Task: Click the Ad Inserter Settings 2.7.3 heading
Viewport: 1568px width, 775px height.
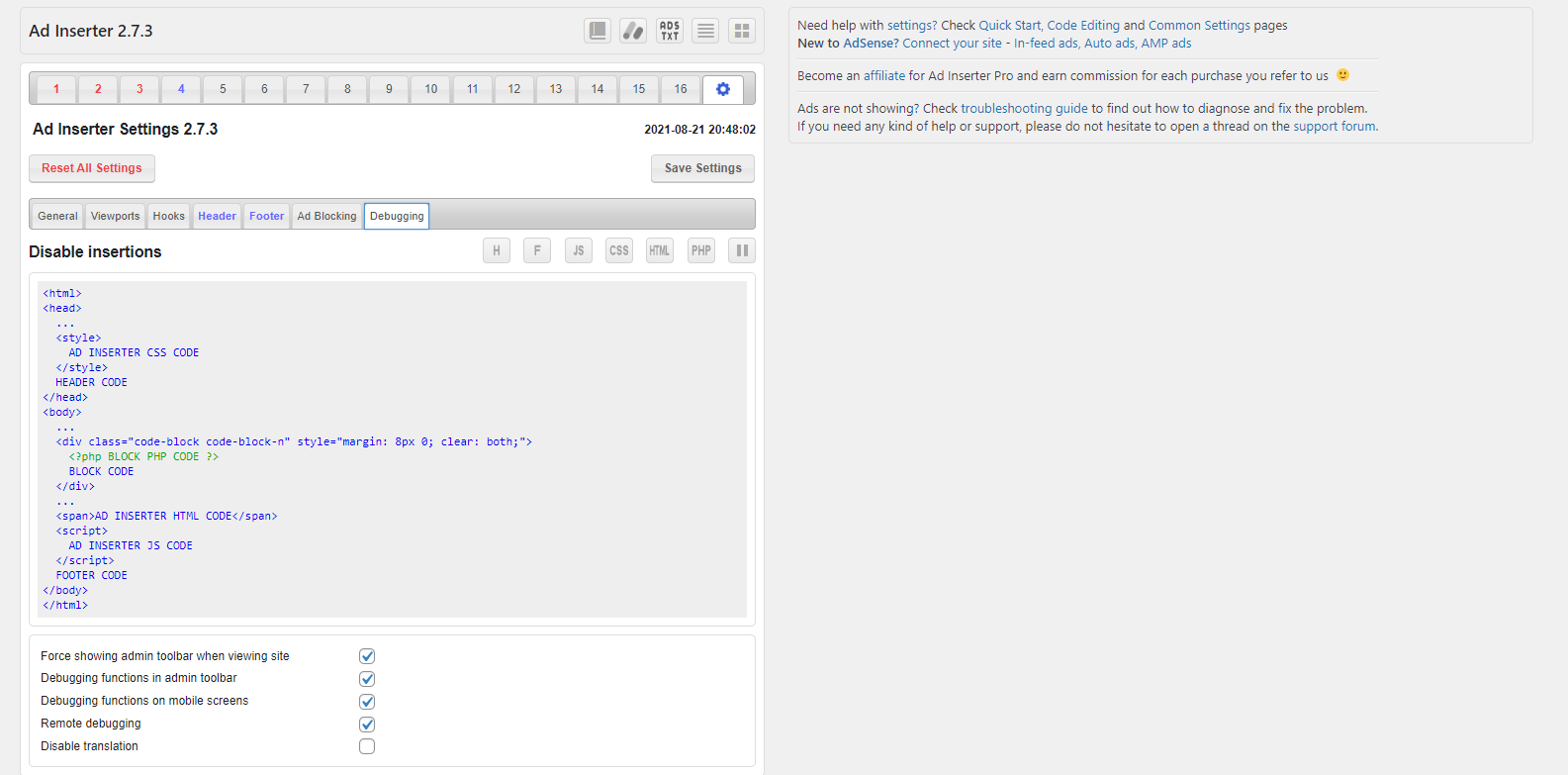Action: coord(125,129)
